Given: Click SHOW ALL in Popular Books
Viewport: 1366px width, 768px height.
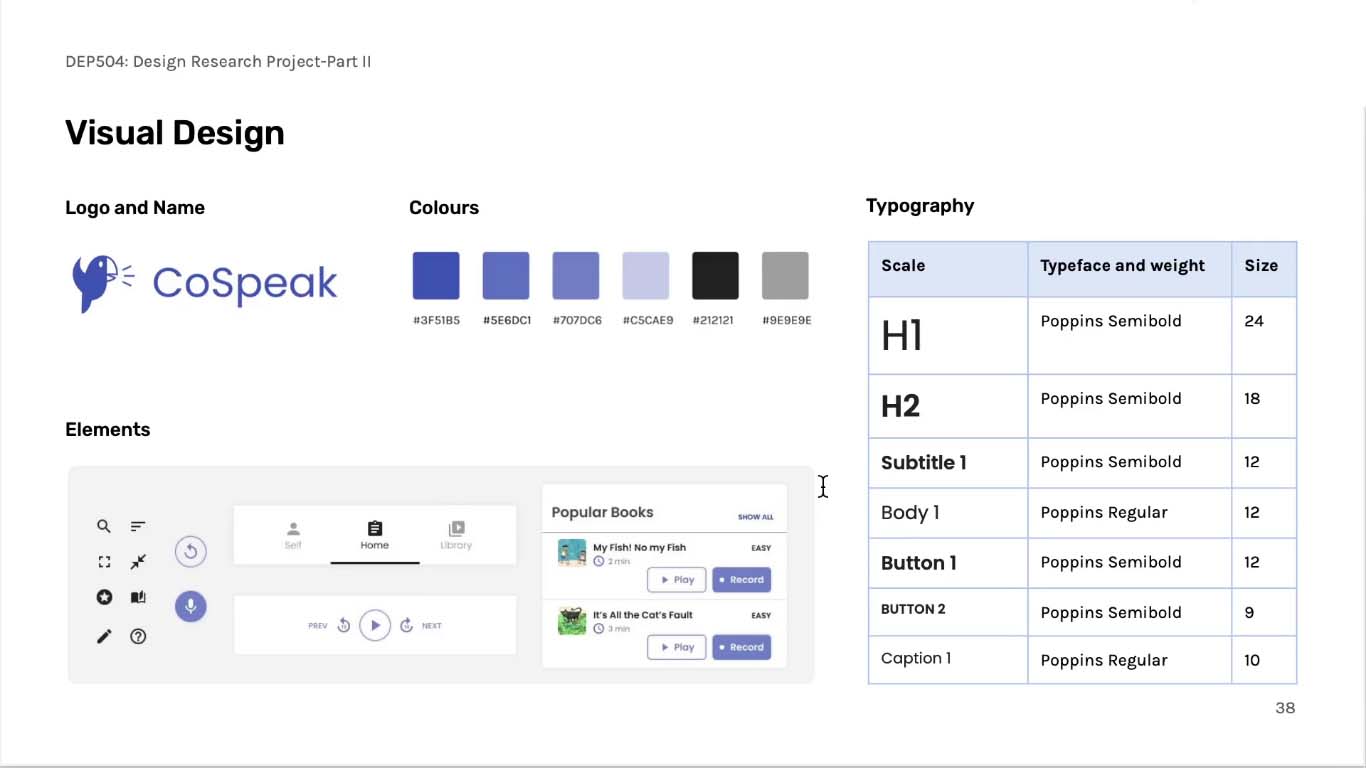Looking at the screenshot, I should coord(755,517).
